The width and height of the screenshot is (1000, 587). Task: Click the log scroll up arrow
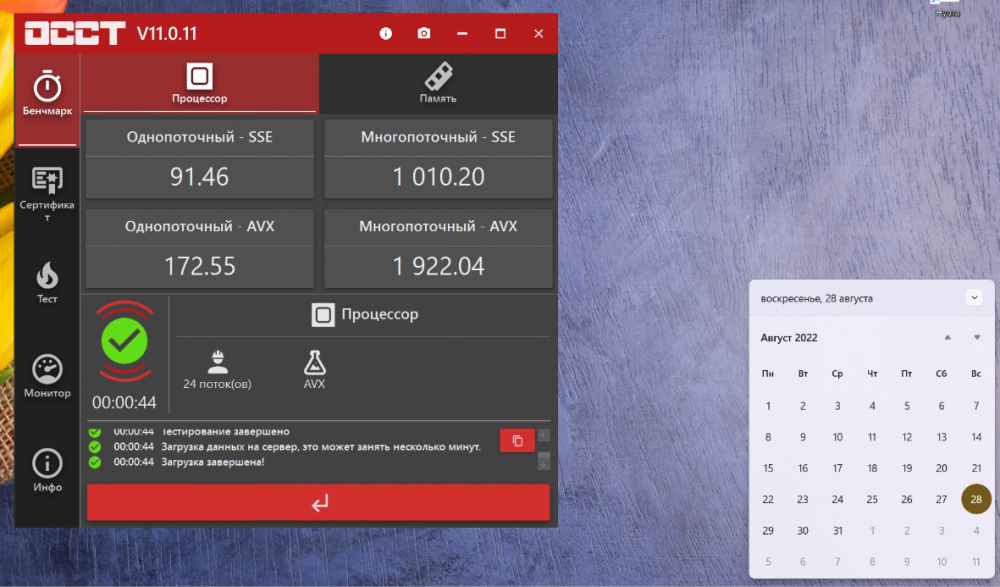click(x=543, y=435)
